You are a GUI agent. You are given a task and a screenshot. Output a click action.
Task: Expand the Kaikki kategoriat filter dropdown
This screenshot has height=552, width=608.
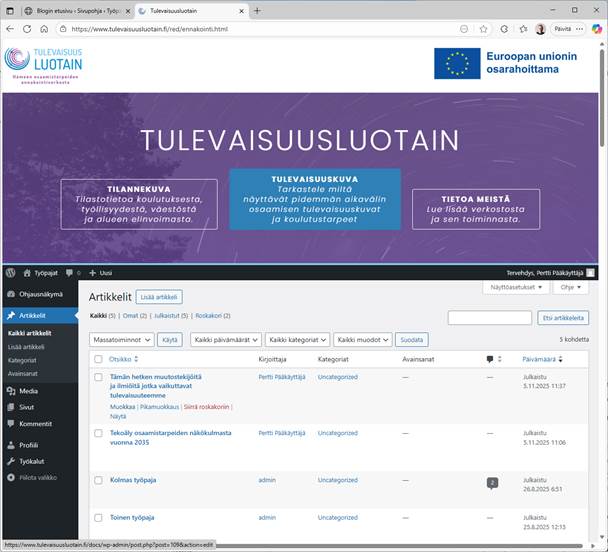click(x=299, y=340)
